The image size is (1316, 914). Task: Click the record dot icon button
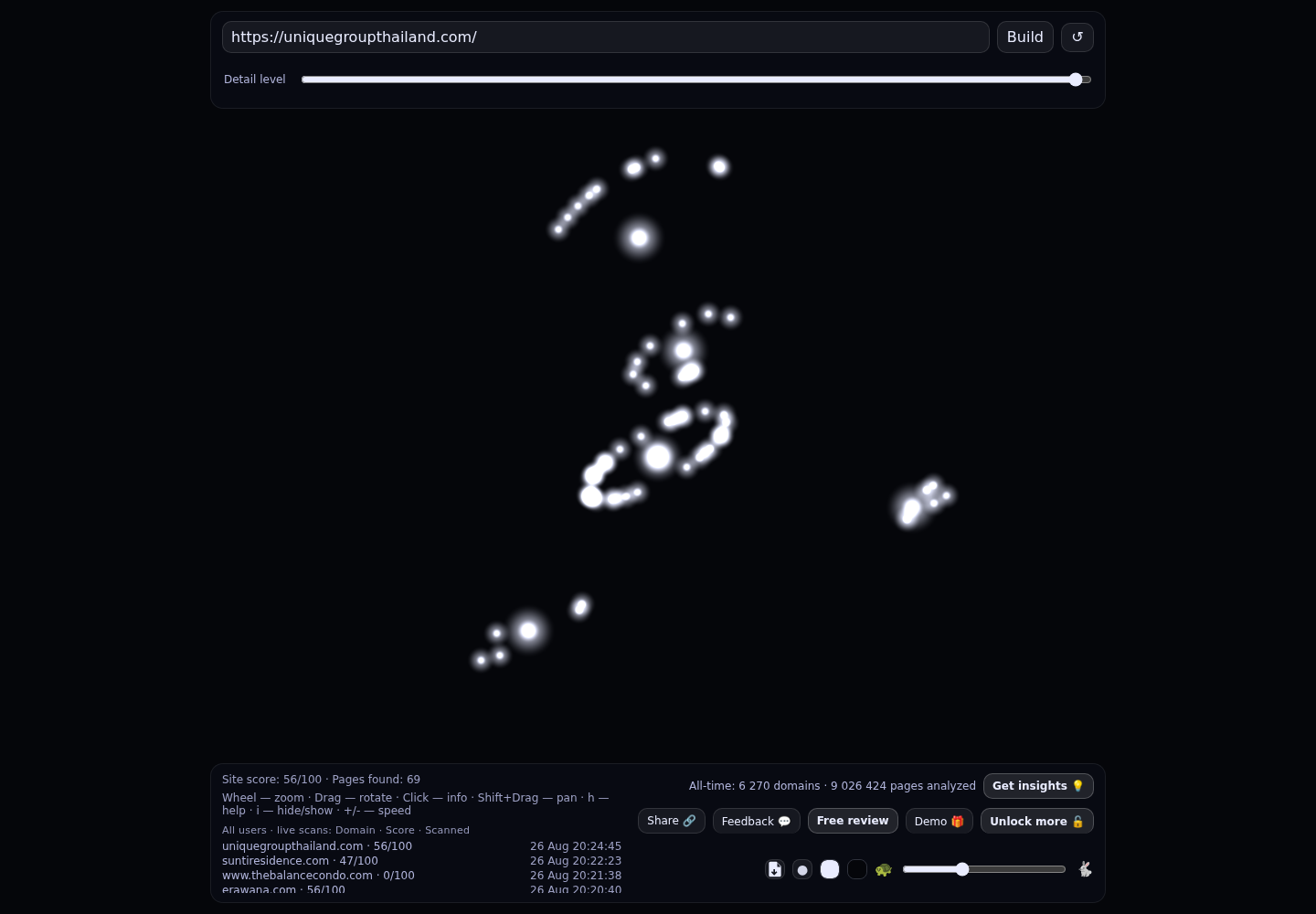coord(802,869)
